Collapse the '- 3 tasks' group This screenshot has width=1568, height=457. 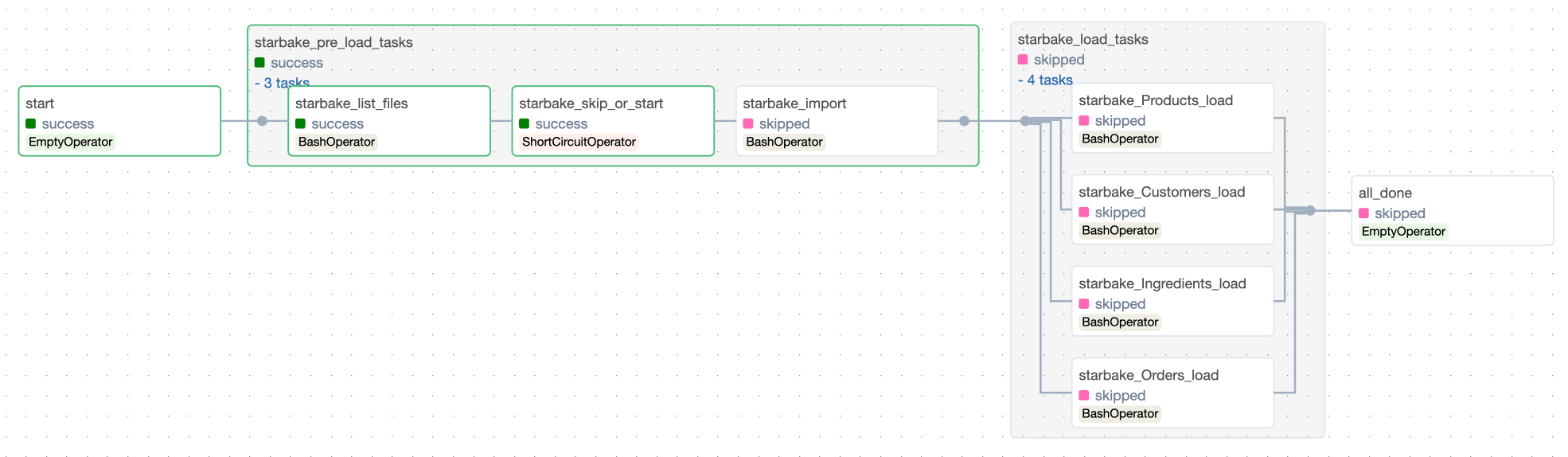(282, 82)
